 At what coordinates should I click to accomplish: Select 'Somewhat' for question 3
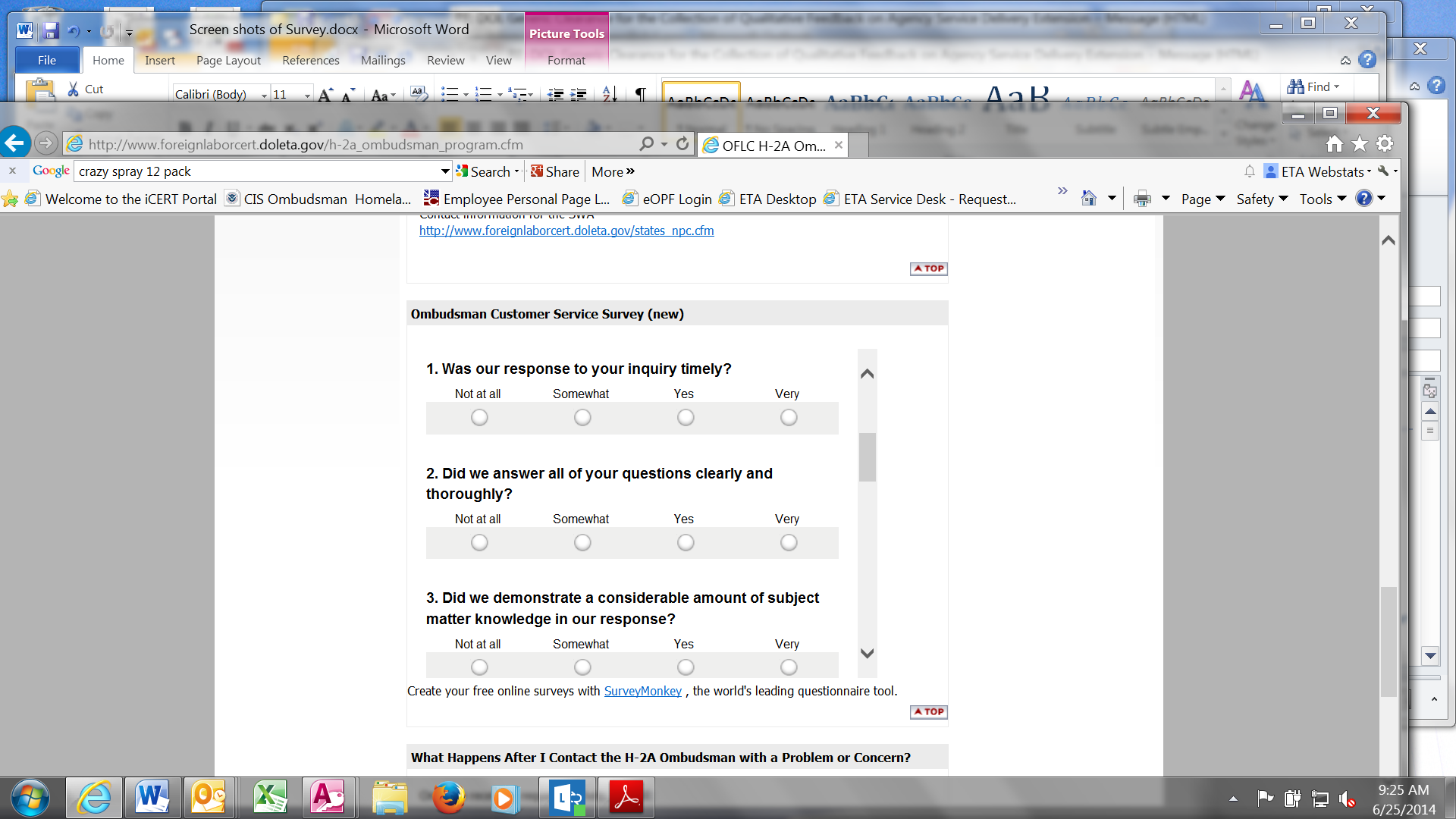[582, 667]
